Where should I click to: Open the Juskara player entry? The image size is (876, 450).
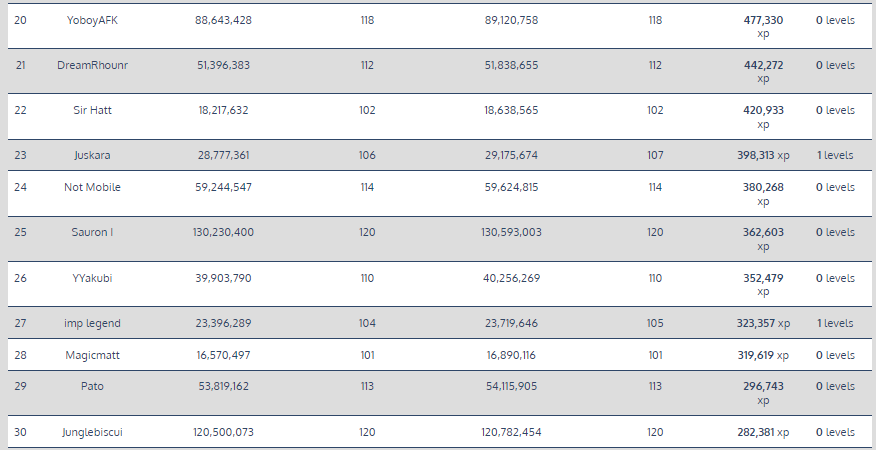click(92, 156)
